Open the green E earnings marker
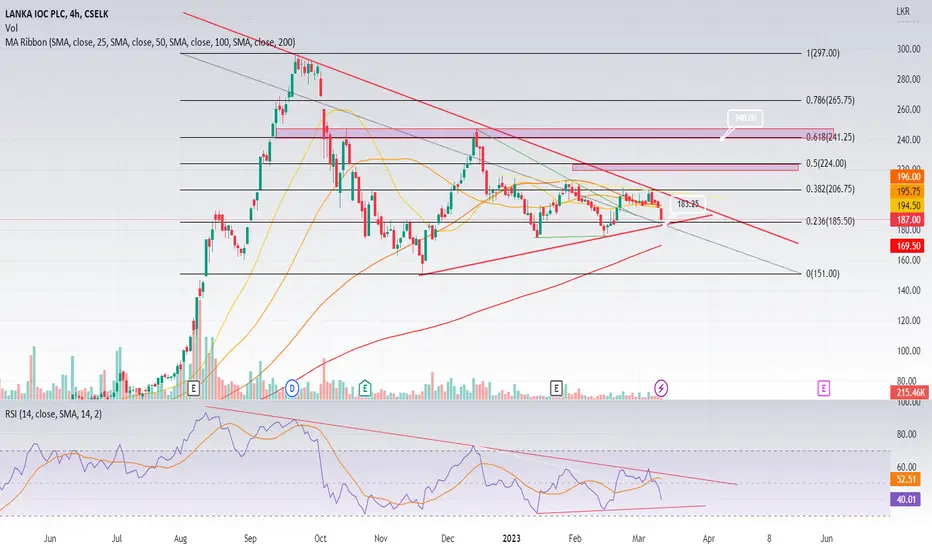The image size is (932, 550). pos(365,389)
